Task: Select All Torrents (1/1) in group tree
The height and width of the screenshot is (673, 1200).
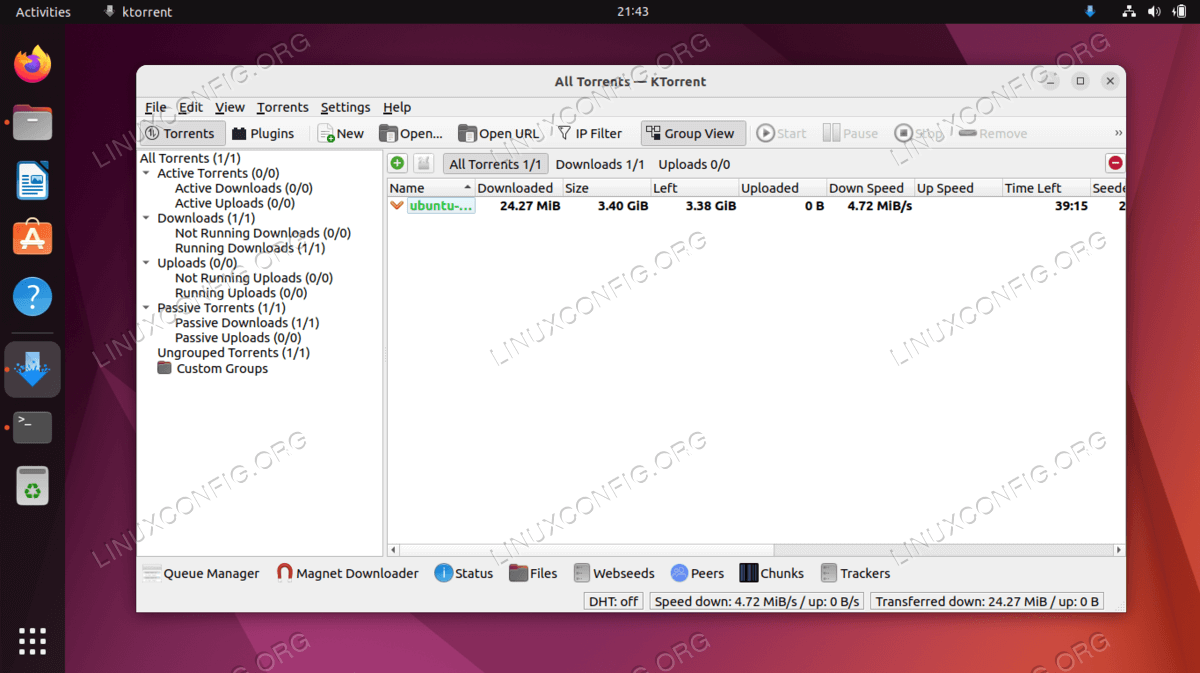Action: click(x=190, y=158)
